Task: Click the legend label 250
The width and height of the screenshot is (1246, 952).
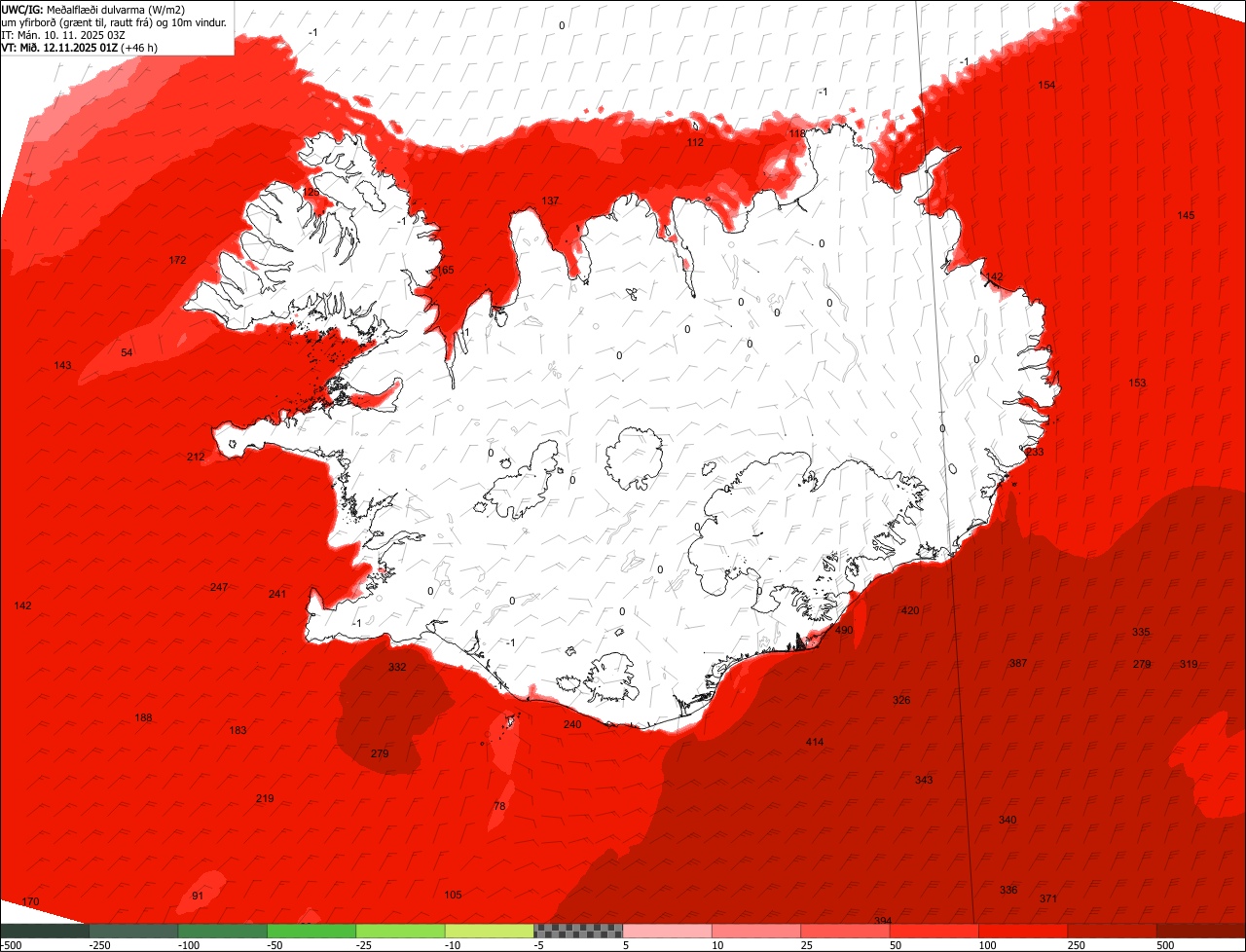Action: click(1077, 945)
